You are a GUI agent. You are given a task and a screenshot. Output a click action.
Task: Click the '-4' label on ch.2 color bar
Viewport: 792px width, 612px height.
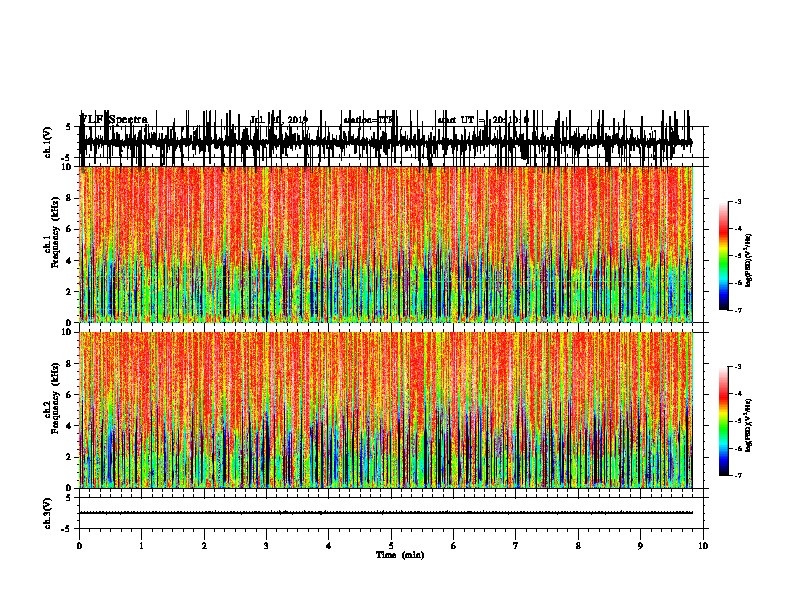(x=738, y=394)
